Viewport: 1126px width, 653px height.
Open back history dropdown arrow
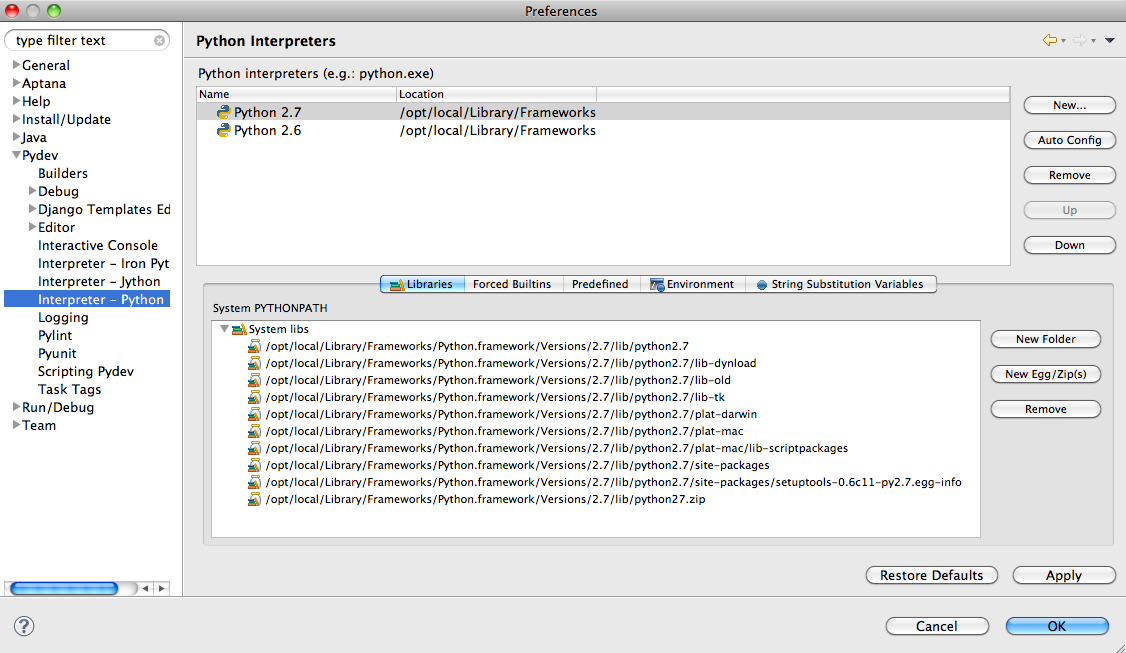[1064, 41]
